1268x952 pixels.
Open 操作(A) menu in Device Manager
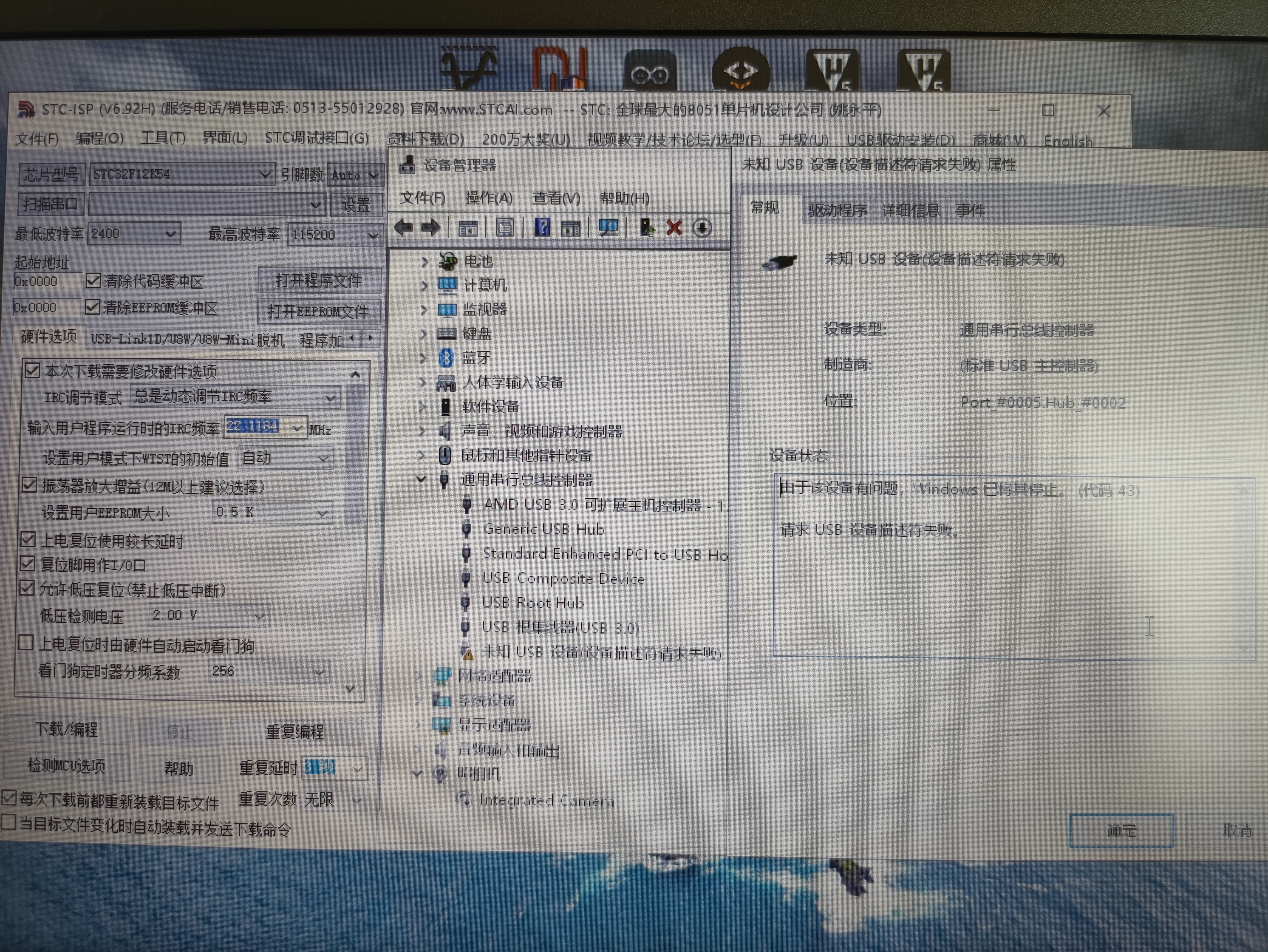(x=489, y=198)
